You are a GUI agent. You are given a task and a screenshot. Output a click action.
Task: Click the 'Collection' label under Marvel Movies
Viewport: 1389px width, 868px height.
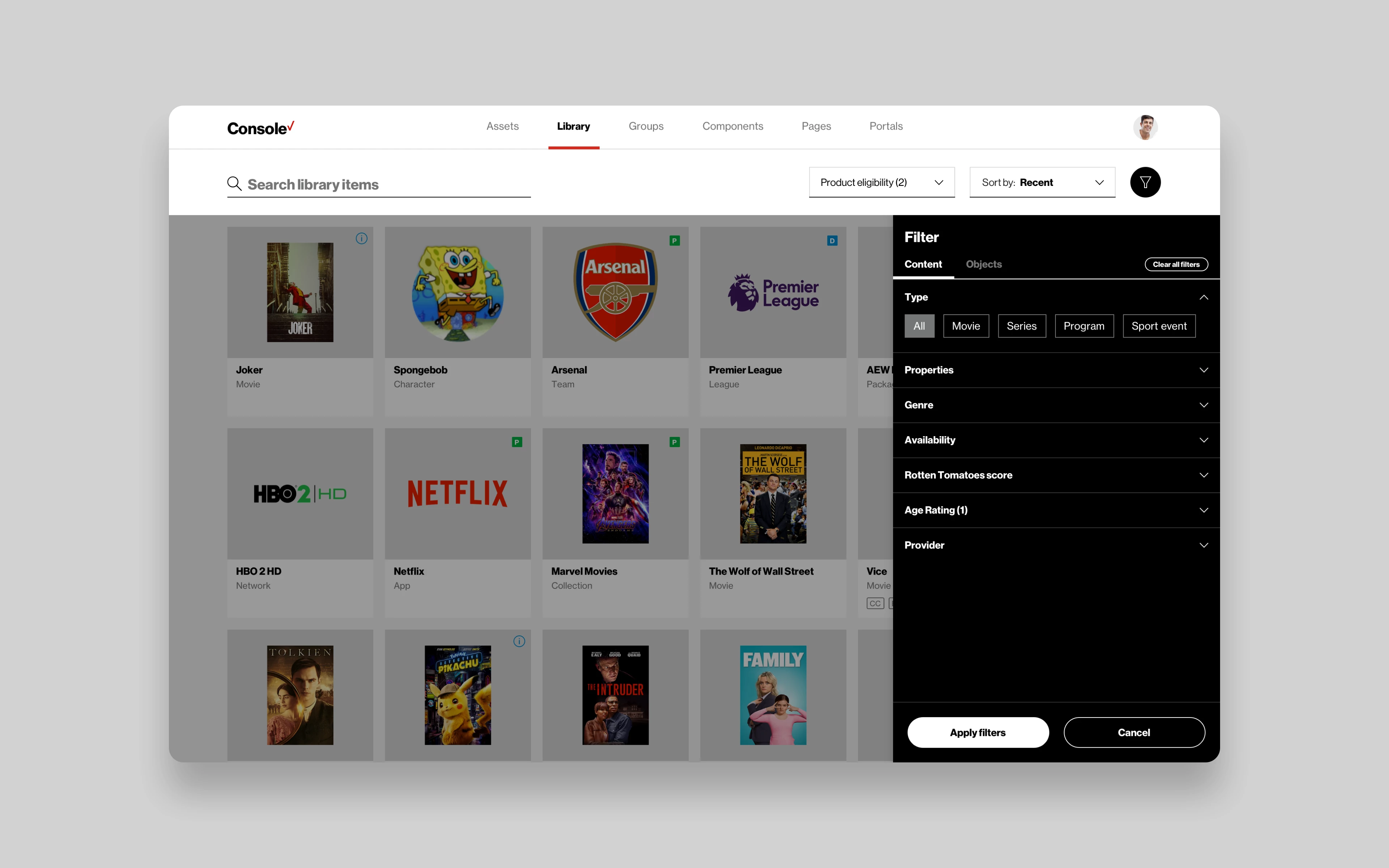(572, 586)
